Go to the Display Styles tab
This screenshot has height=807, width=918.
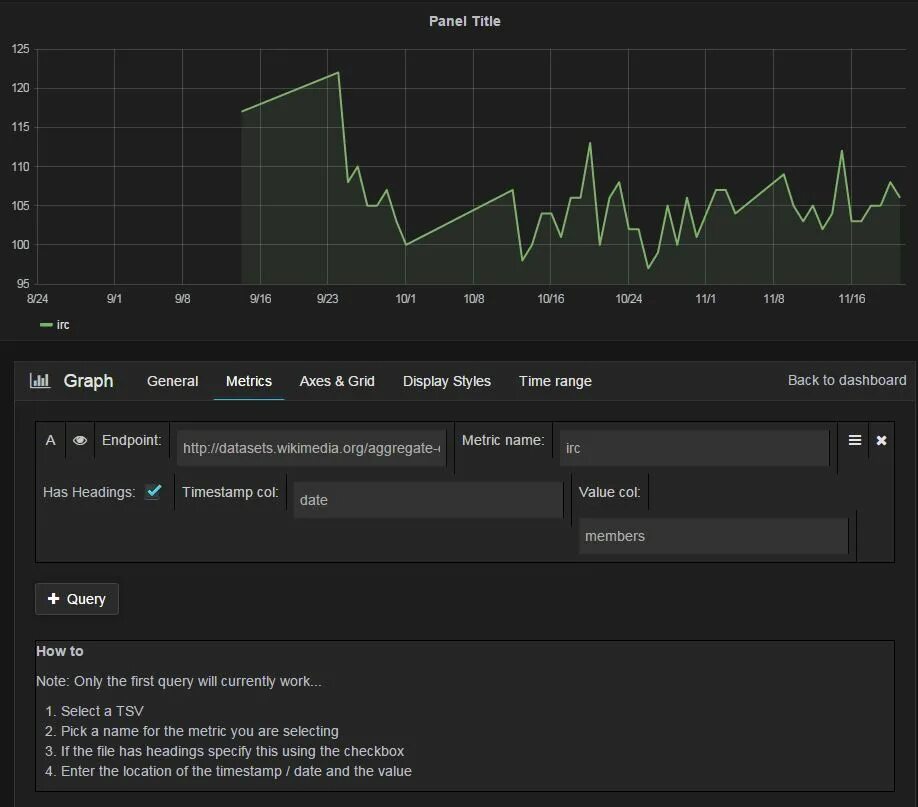(x=447, y=381)
